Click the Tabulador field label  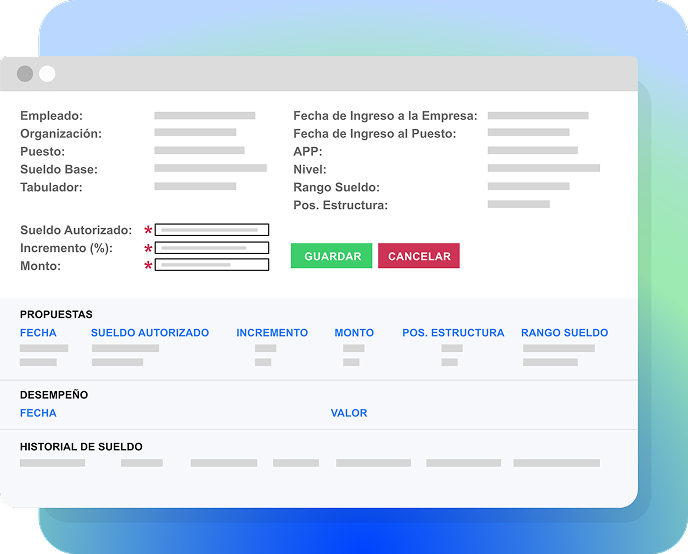pyautogui.click(x=51, y=187)
